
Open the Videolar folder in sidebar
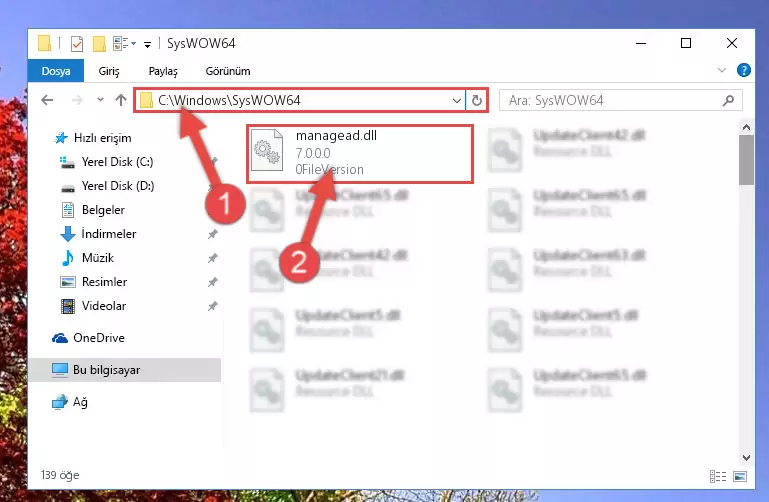click(x=103, y=306)
